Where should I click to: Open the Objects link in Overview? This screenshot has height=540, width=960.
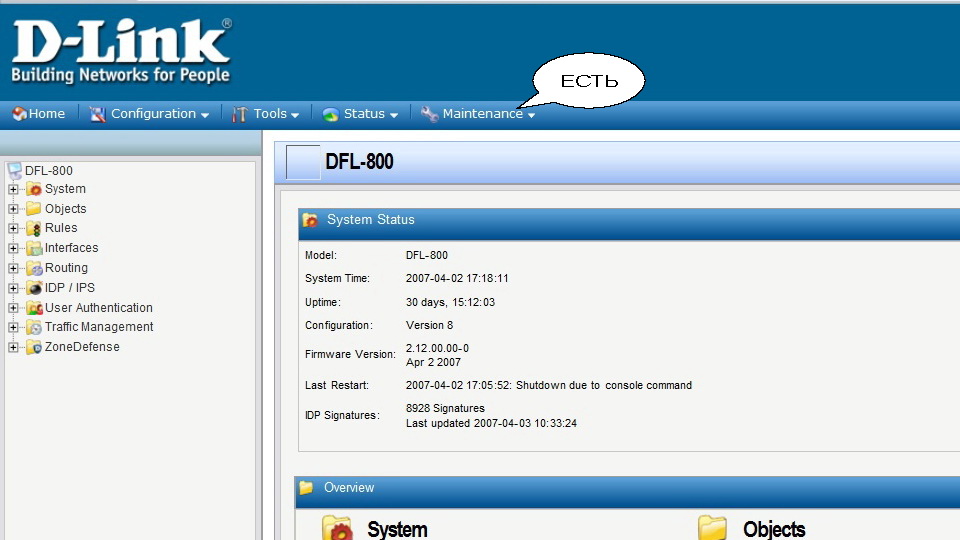pos(774,530)
